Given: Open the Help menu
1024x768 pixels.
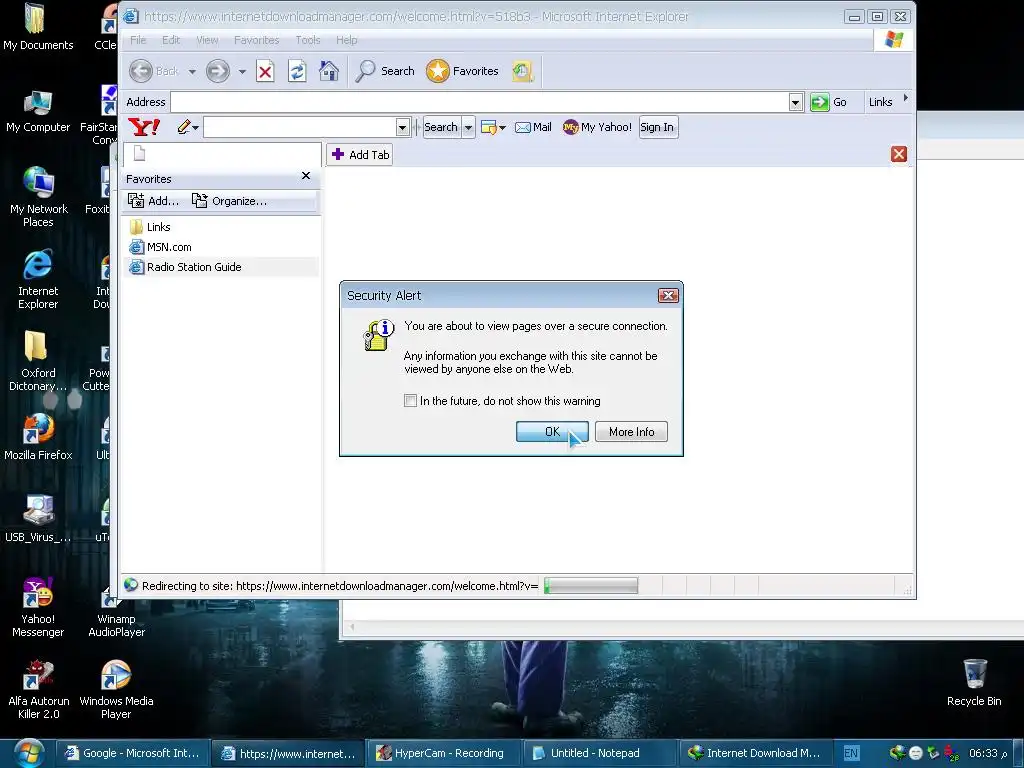Looking at the screenshot, I should pyautogui.click(x=347, y=40).
